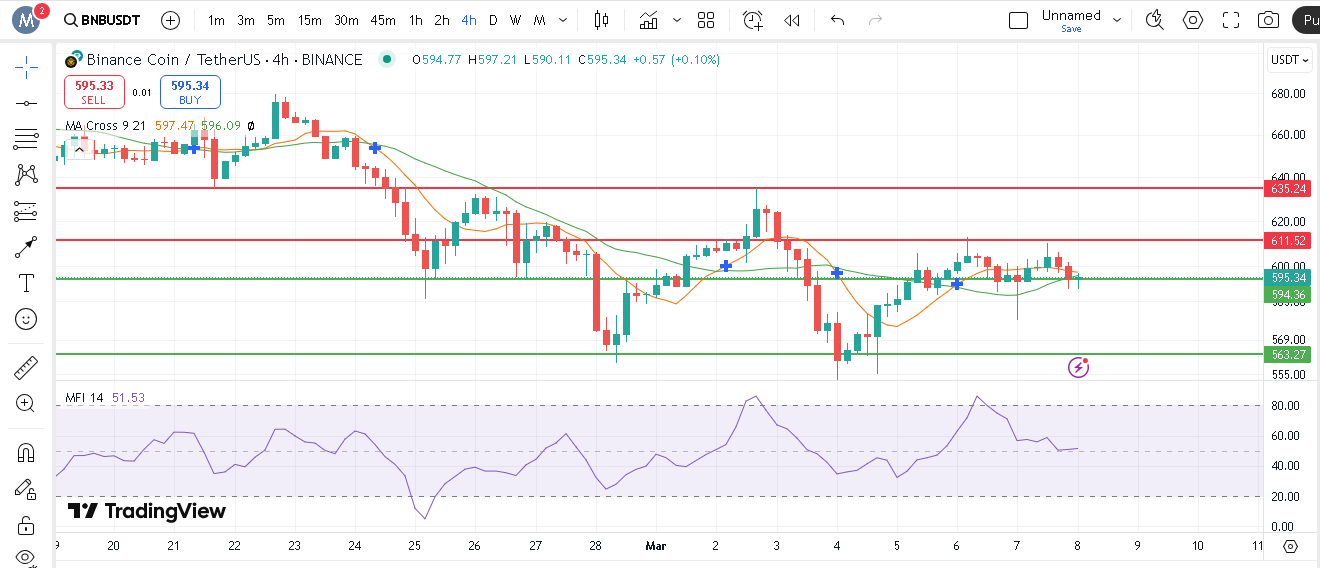Viewport: 1320px width, 568px height.
Task: Redo the last action
Action: click(x=876, y=20)
